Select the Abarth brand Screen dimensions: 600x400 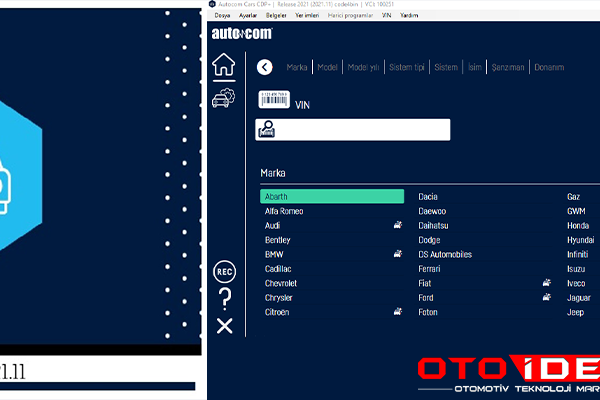[332, 196]
